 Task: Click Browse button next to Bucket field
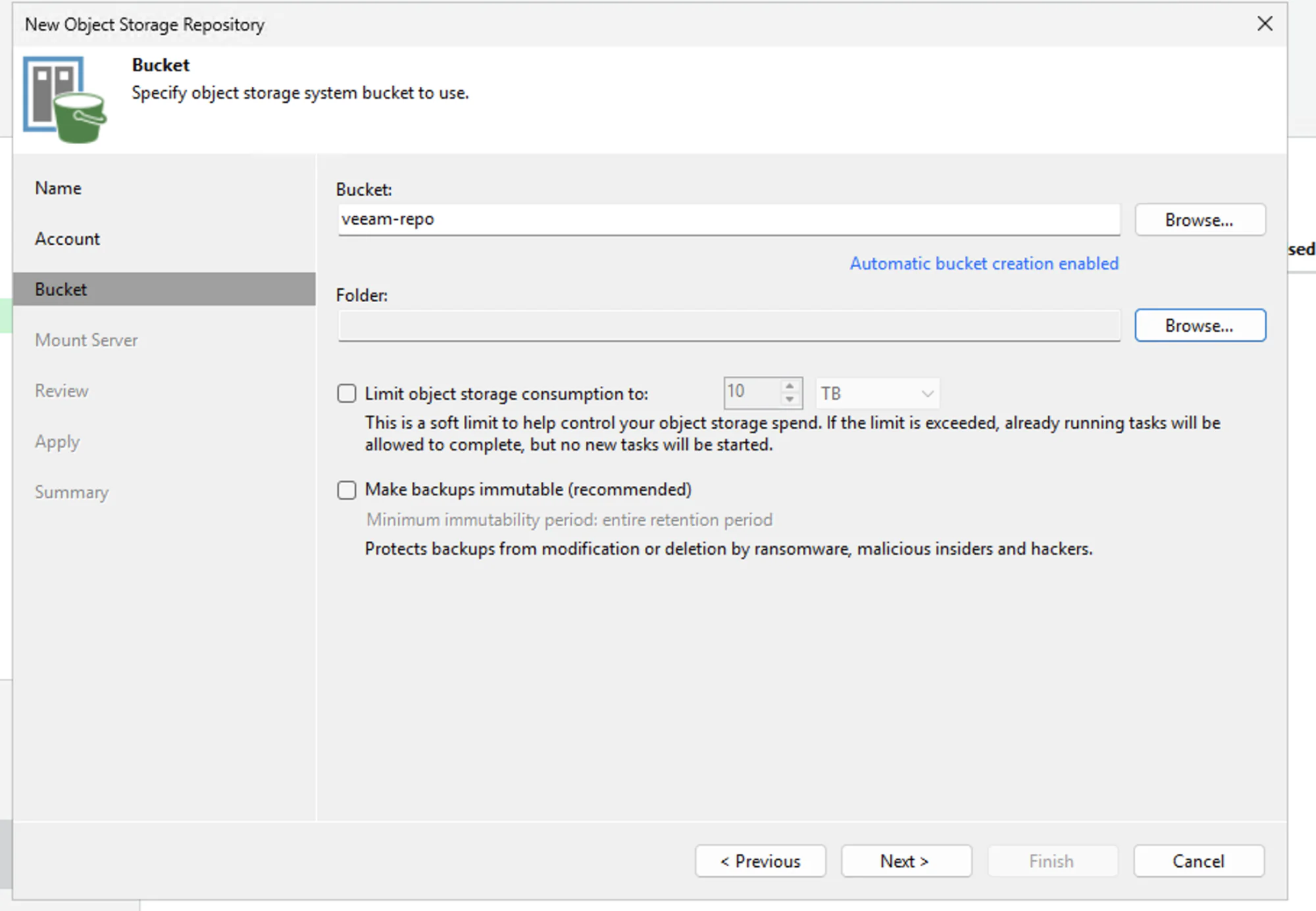(1200, 220)
